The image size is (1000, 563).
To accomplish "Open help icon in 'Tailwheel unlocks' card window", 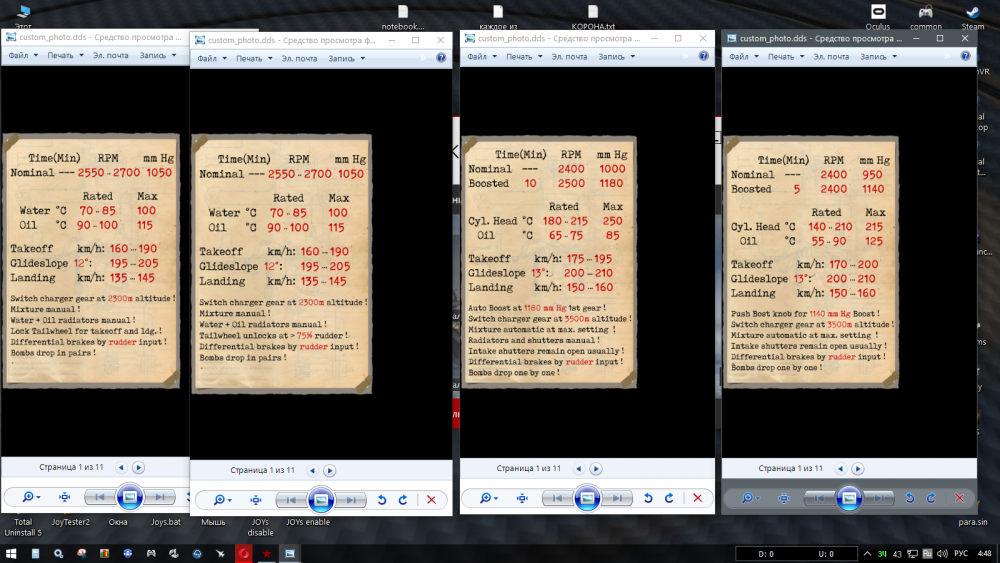I will [x=441, y=58].
